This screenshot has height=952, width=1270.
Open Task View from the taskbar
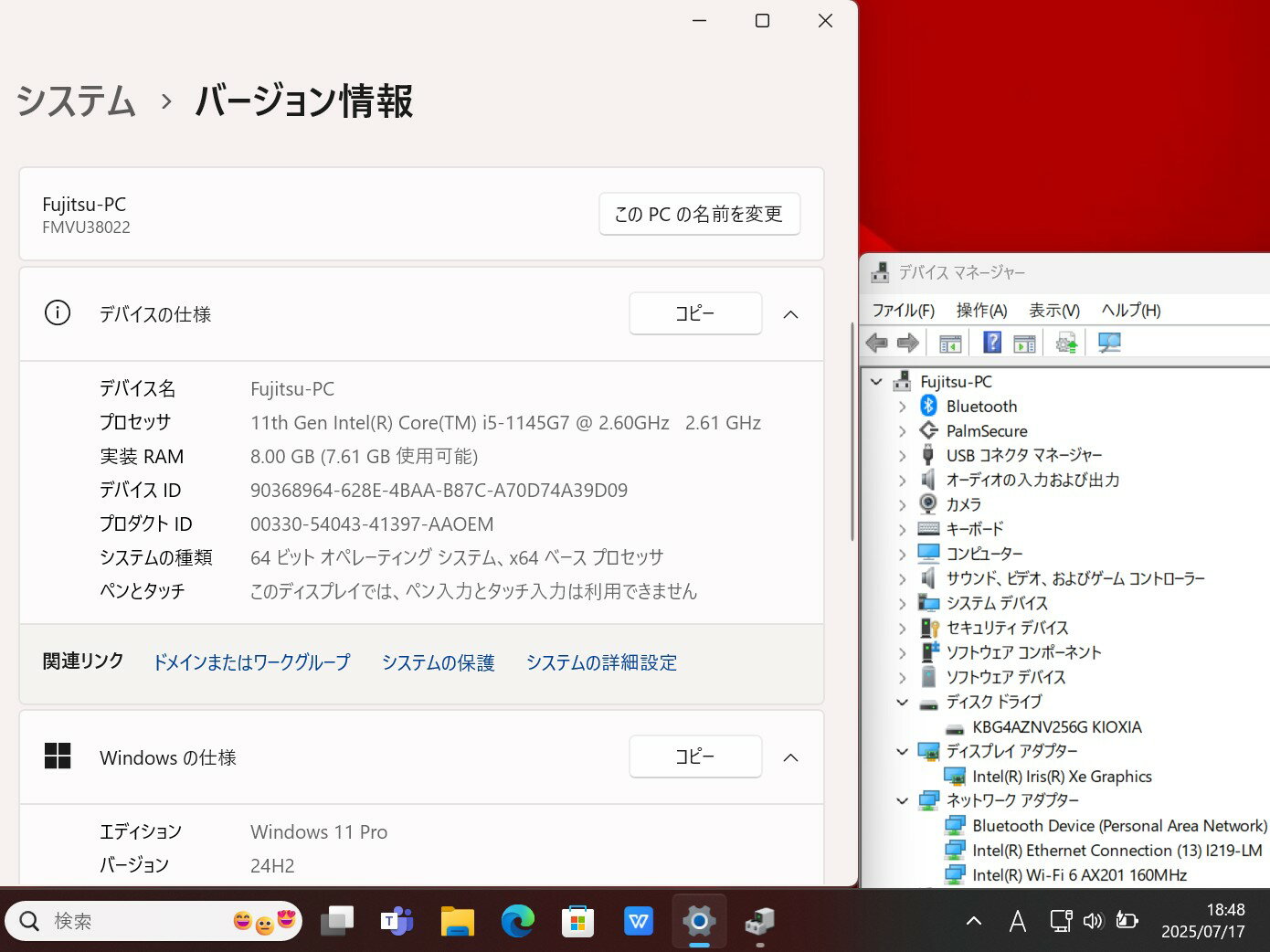[337, 921]
